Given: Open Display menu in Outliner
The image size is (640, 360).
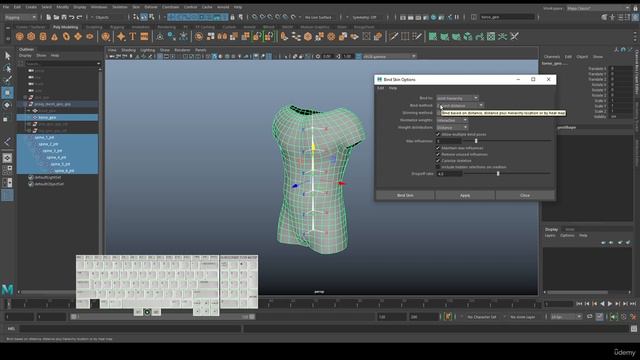Looking at the screenshot, I should pos(25,56).
